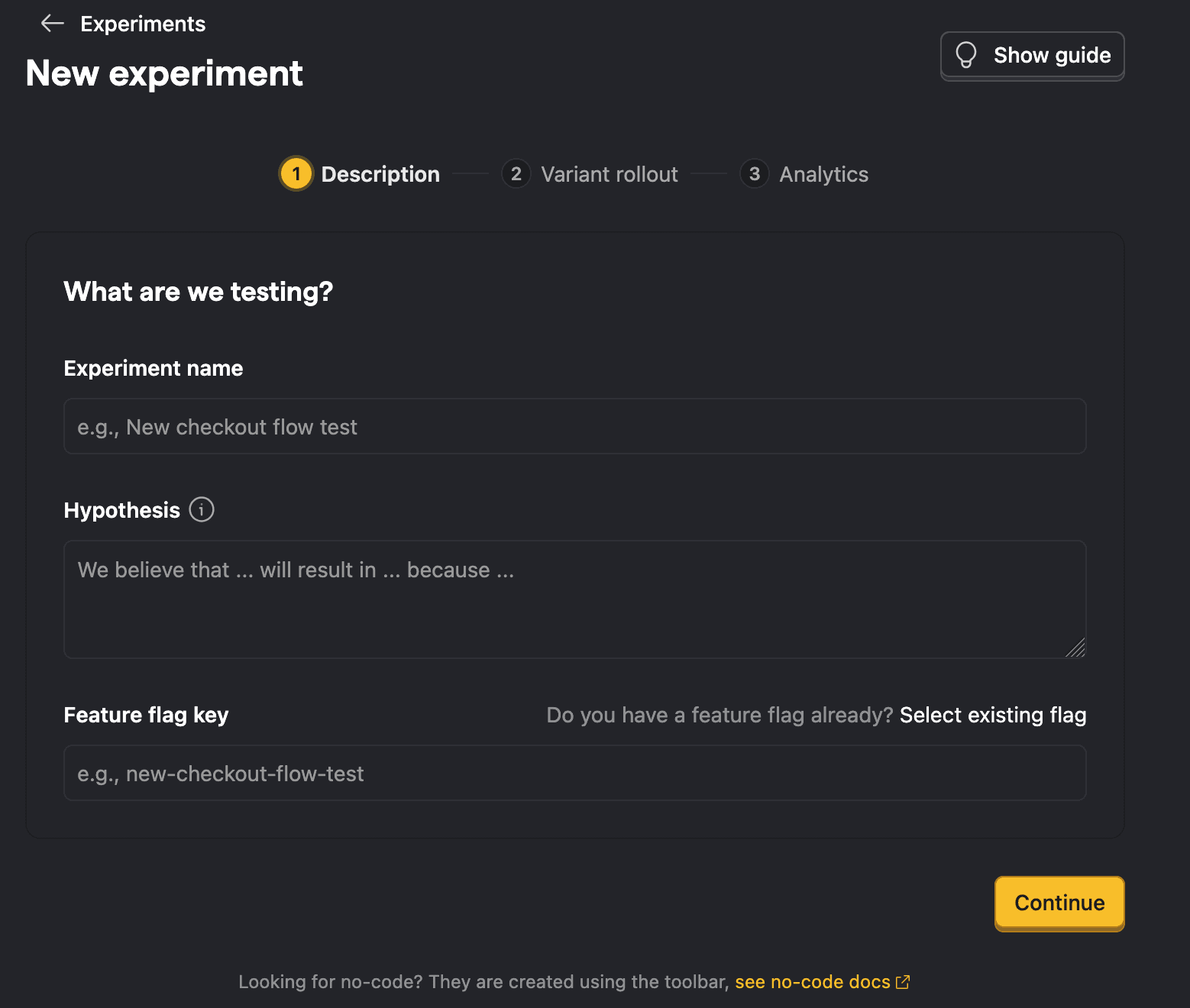
Task: Click the New experiment page title
Action: (x=163, y=73)
